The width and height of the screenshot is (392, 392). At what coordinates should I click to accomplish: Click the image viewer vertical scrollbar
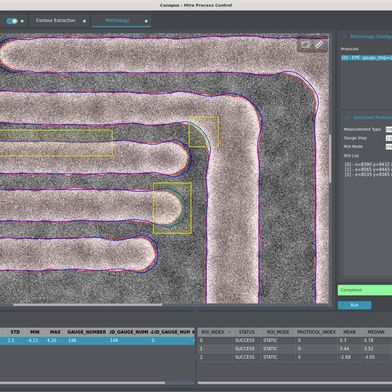click(331, 158)
